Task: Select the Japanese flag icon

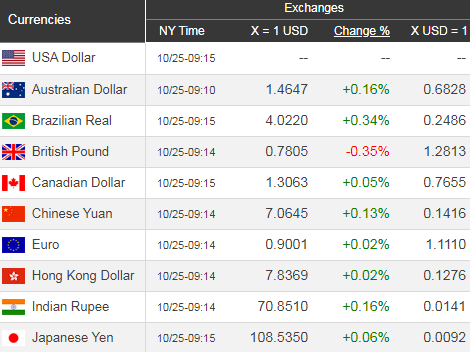Action: coord(13,338)
